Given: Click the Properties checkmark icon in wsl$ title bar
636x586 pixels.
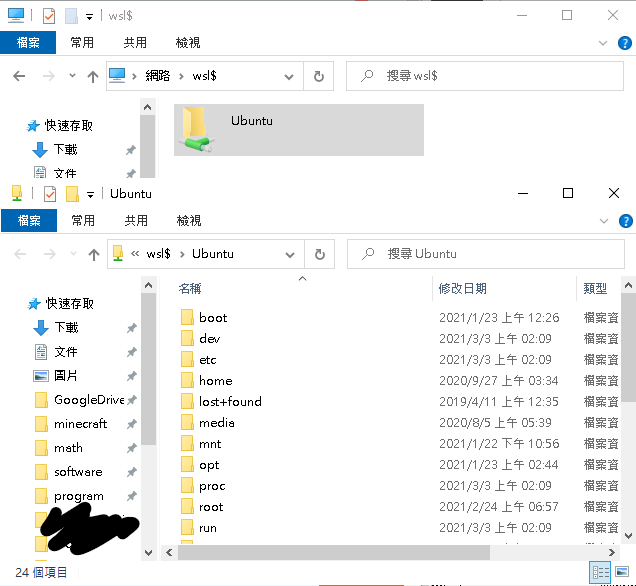Looking at the screenshot, I should [49, 16].
